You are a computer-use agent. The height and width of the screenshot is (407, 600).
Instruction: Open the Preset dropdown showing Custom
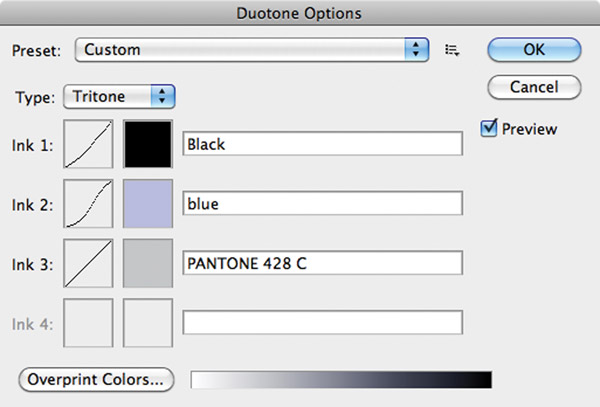click(252, 49)
